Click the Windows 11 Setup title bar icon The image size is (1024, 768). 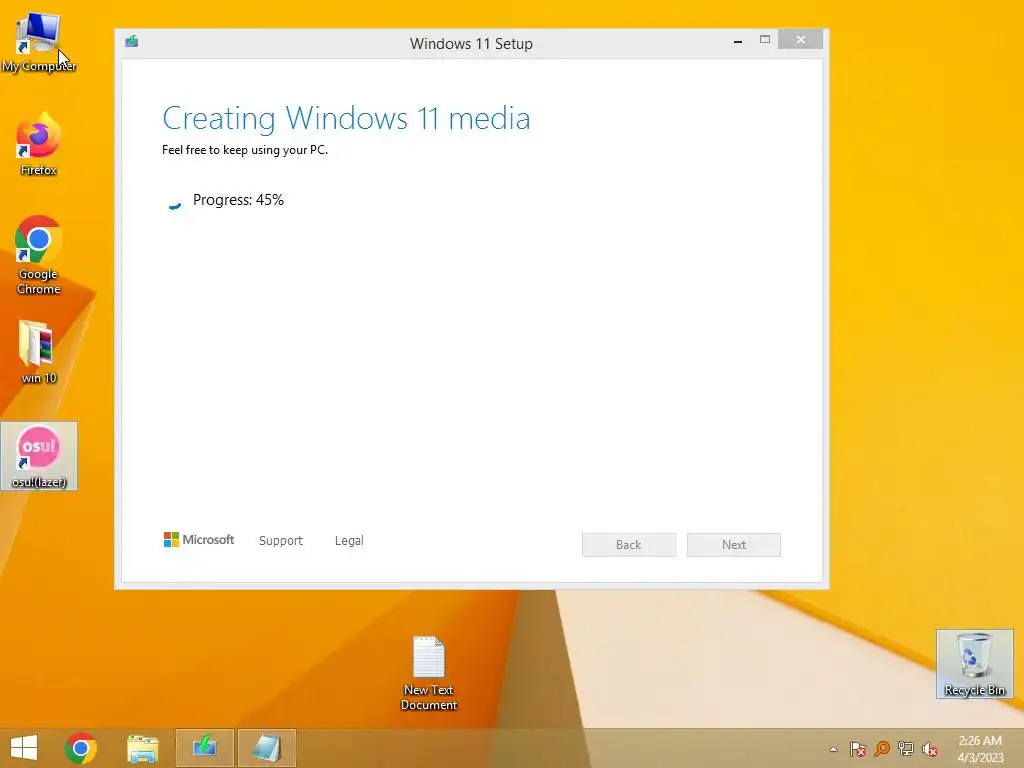(132, 42)
